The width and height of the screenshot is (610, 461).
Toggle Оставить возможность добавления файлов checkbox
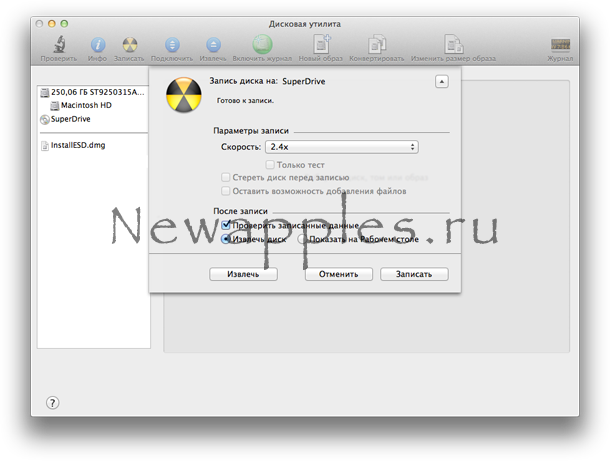coord(225,191)
